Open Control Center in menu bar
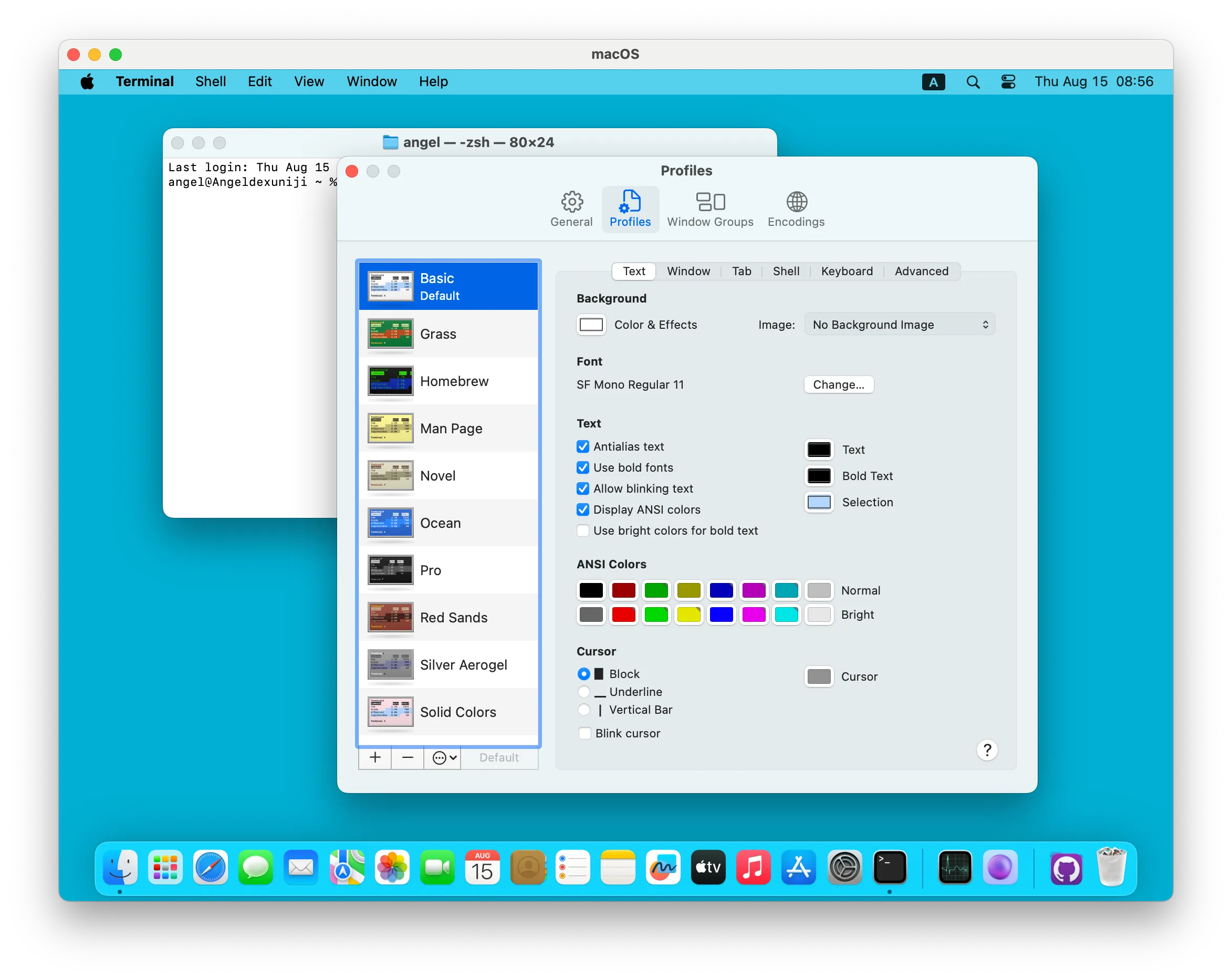This screenshot has width=1232, height=979. pos(1008,82)
